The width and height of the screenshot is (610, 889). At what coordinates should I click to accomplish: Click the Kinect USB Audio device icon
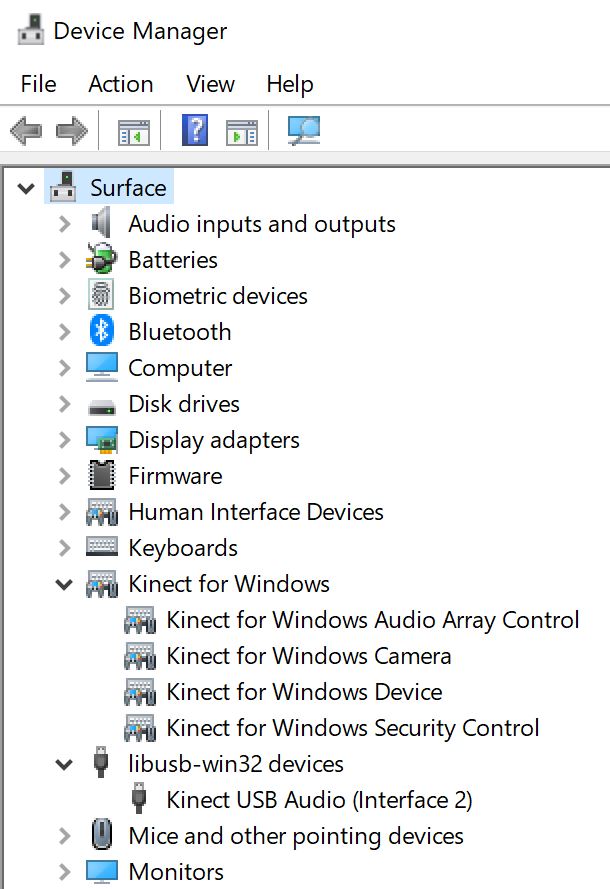[x=140, y=800]
